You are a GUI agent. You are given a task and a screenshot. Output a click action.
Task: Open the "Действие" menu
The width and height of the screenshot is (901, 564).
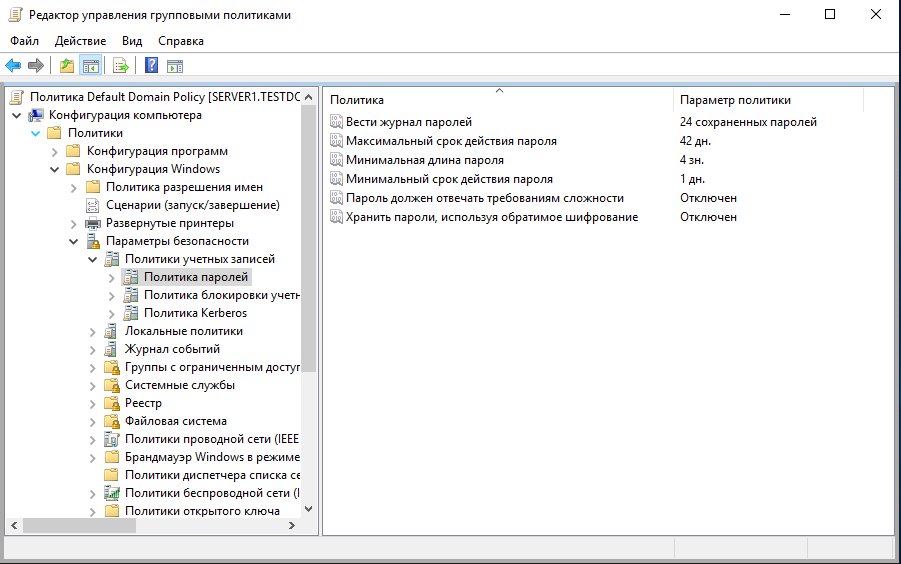click(80, 41)
